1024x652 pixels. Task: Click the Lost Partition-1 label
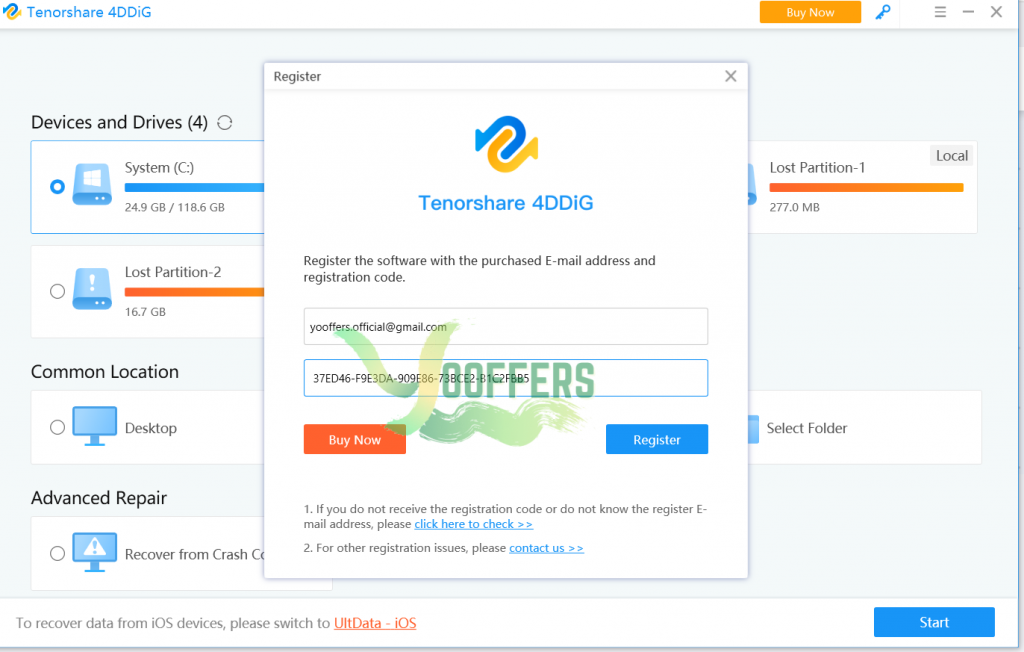point(817,168)
